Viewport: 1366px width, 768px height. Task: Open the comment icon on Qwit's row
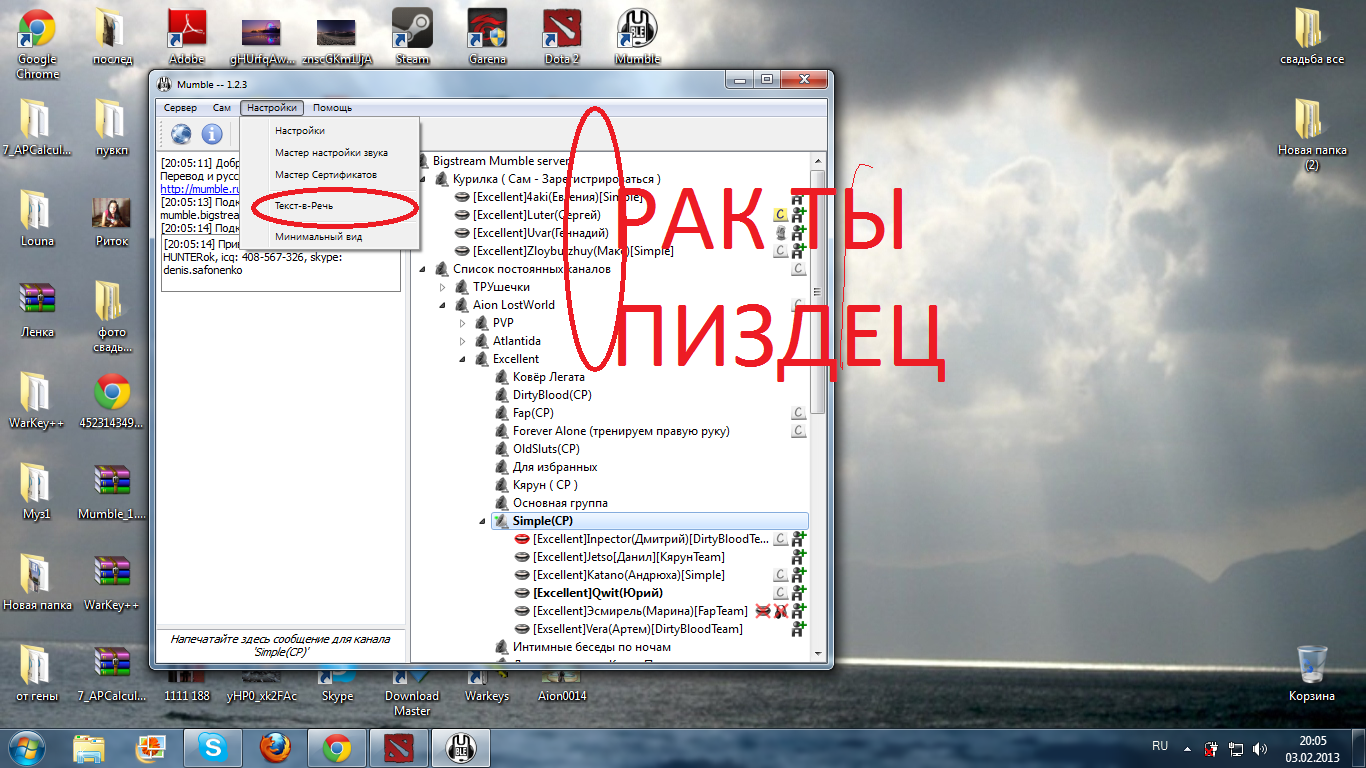781,592
